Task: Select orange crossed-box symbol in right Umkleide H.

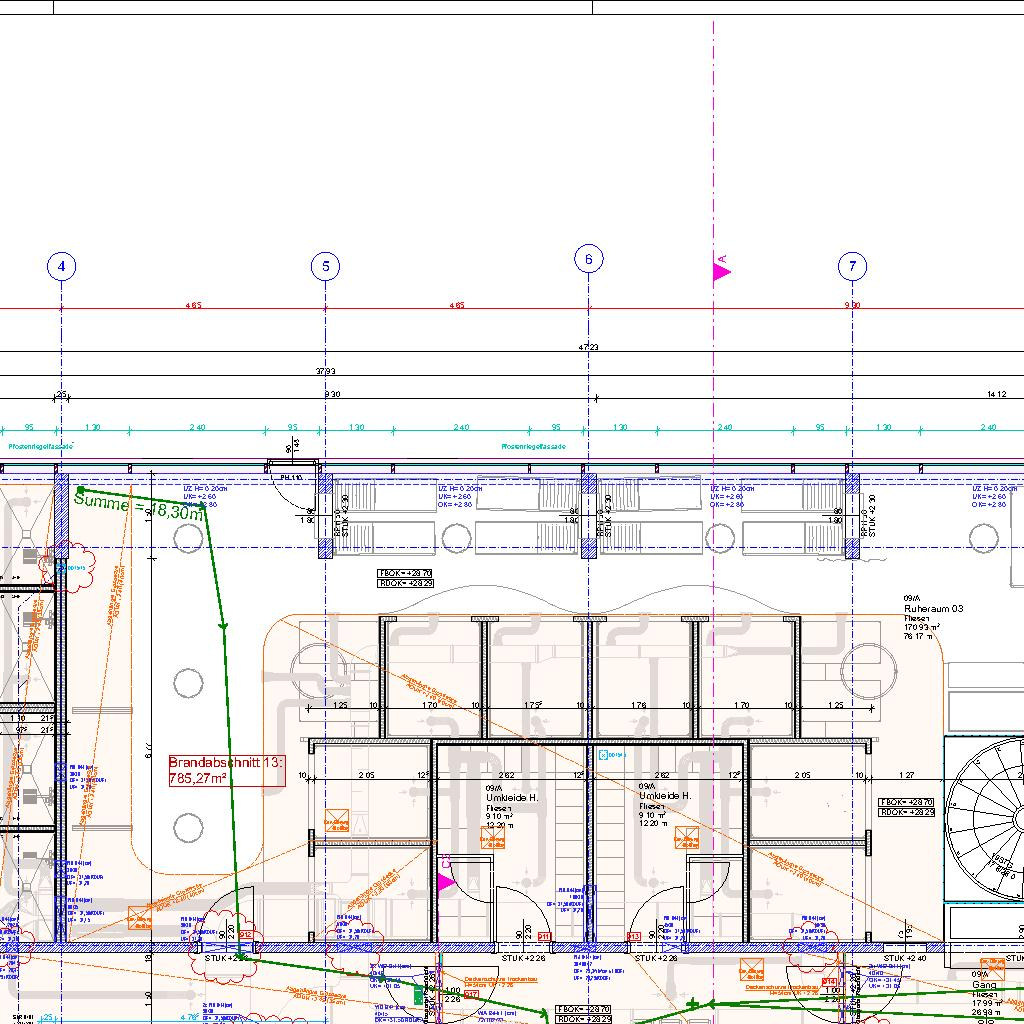Action: [685, 838]
